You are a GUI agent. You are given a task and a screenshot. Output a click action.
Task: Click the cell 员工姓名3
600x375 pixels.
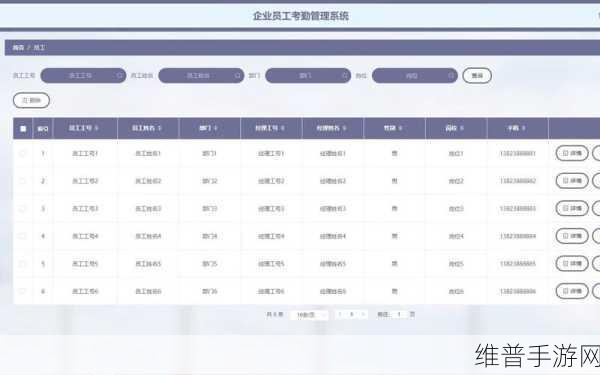pyautogui.click(x=148, y=209)
